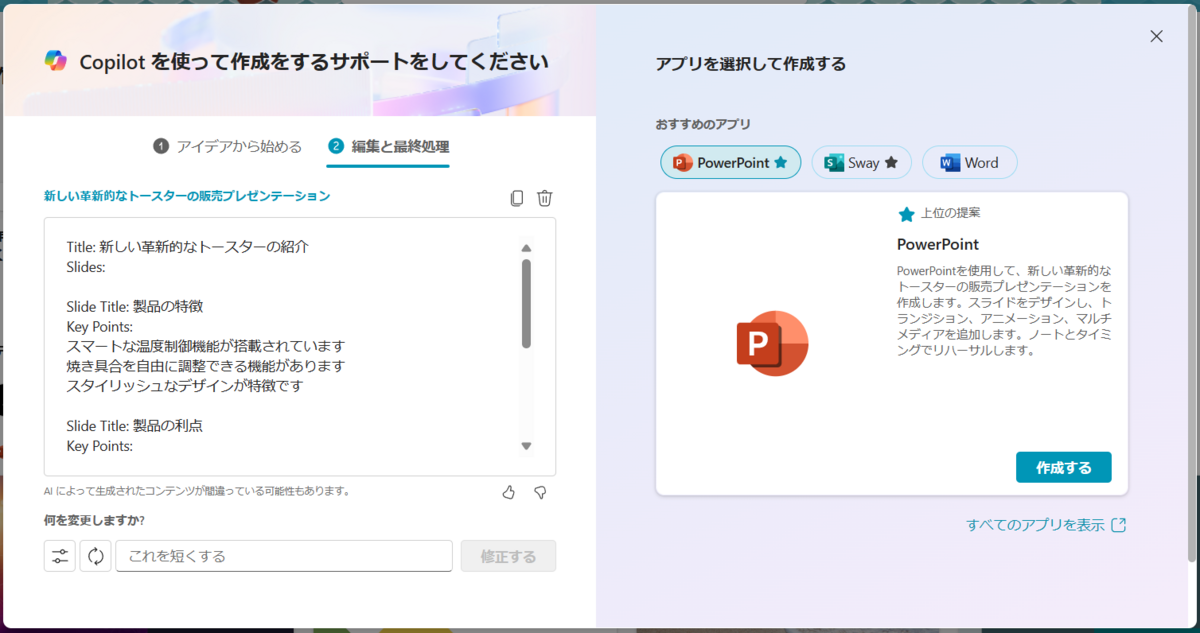
Task: Switch to 編集と最終処理 step tab
Action: [x=388, y=146]
